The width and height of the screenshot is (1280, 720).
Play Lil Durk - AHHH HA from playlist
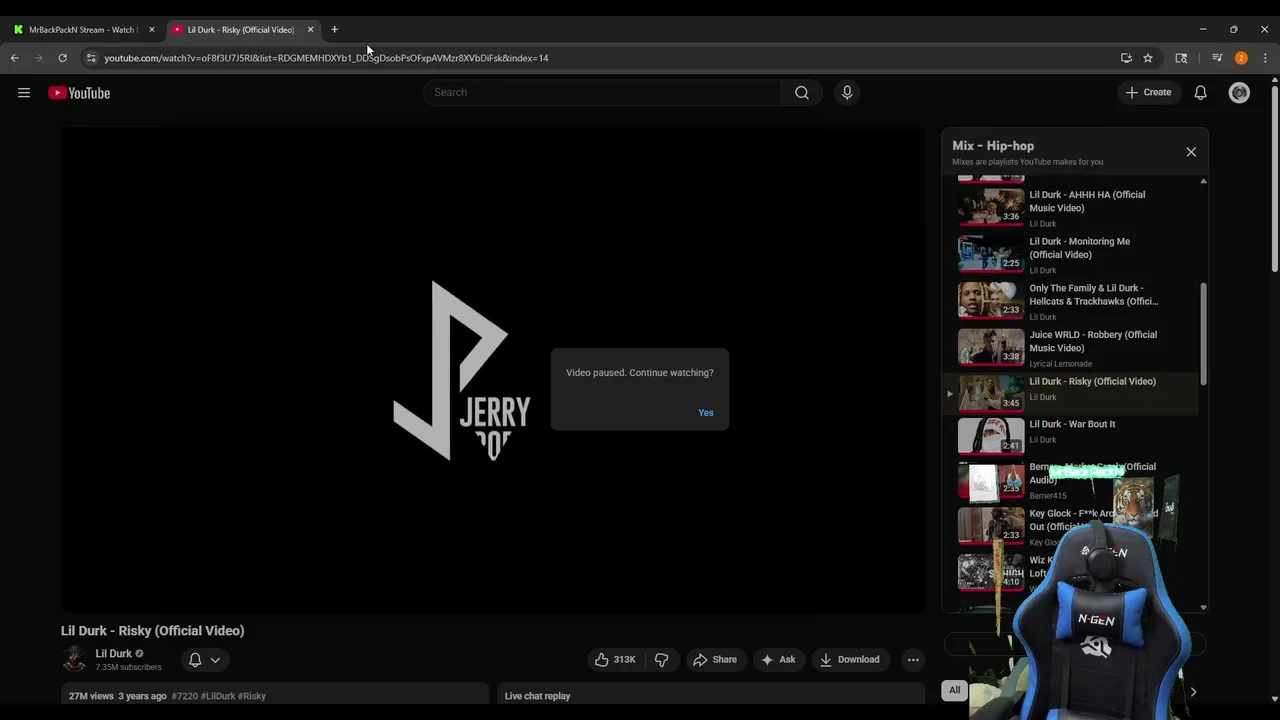[1072, 208]
